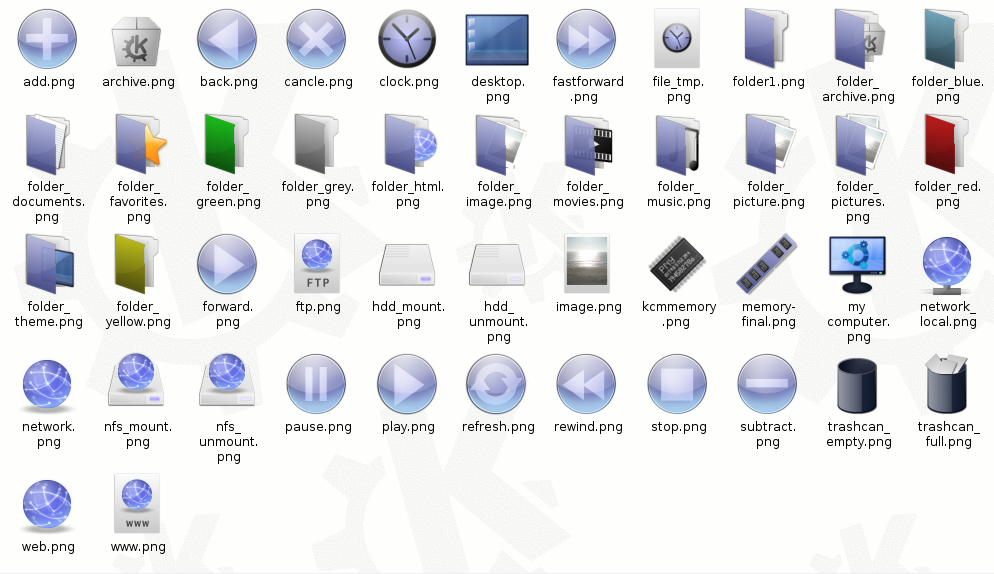
Task: Open the folder1.png icon
Action: pos(766,38)
